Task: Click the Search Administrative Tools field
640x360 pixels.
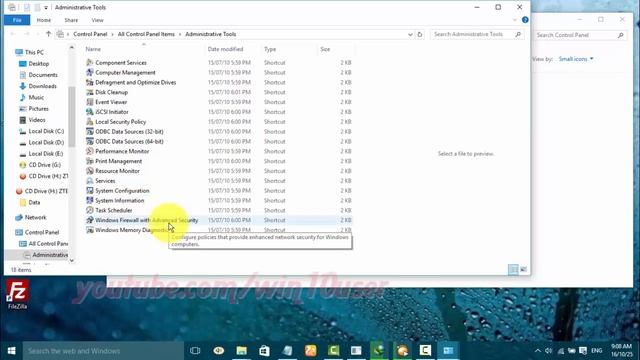Action: 477,34
